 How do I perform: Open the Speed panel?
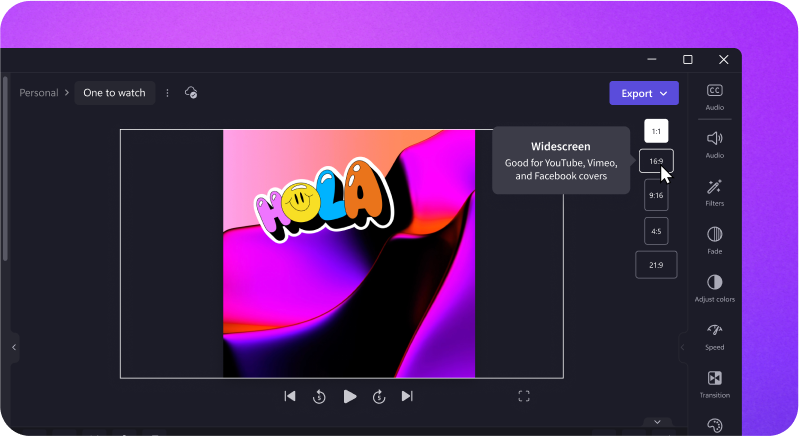(714, 331)
